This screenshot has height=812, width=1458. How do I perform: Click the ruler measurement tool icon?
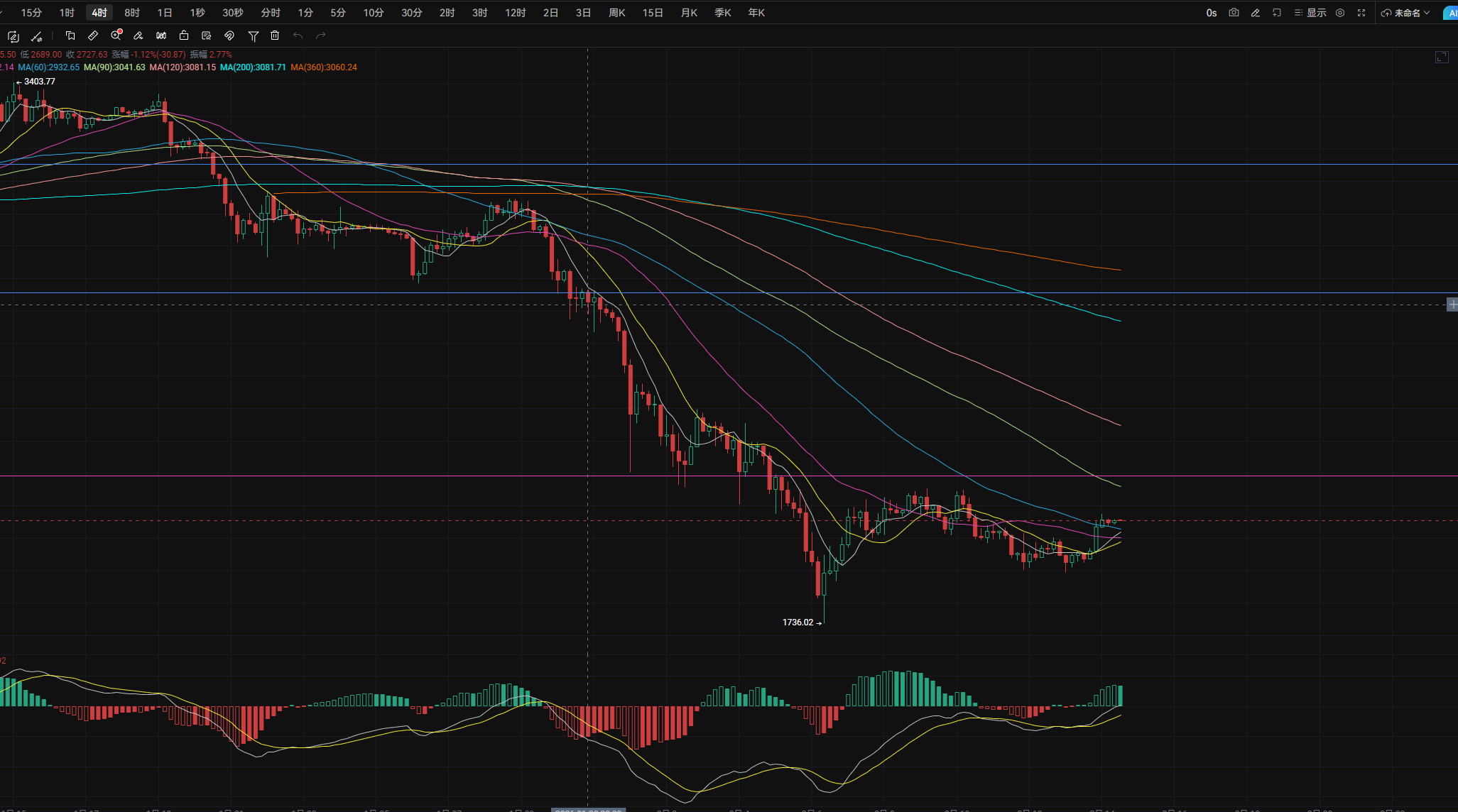click(93, 35)
